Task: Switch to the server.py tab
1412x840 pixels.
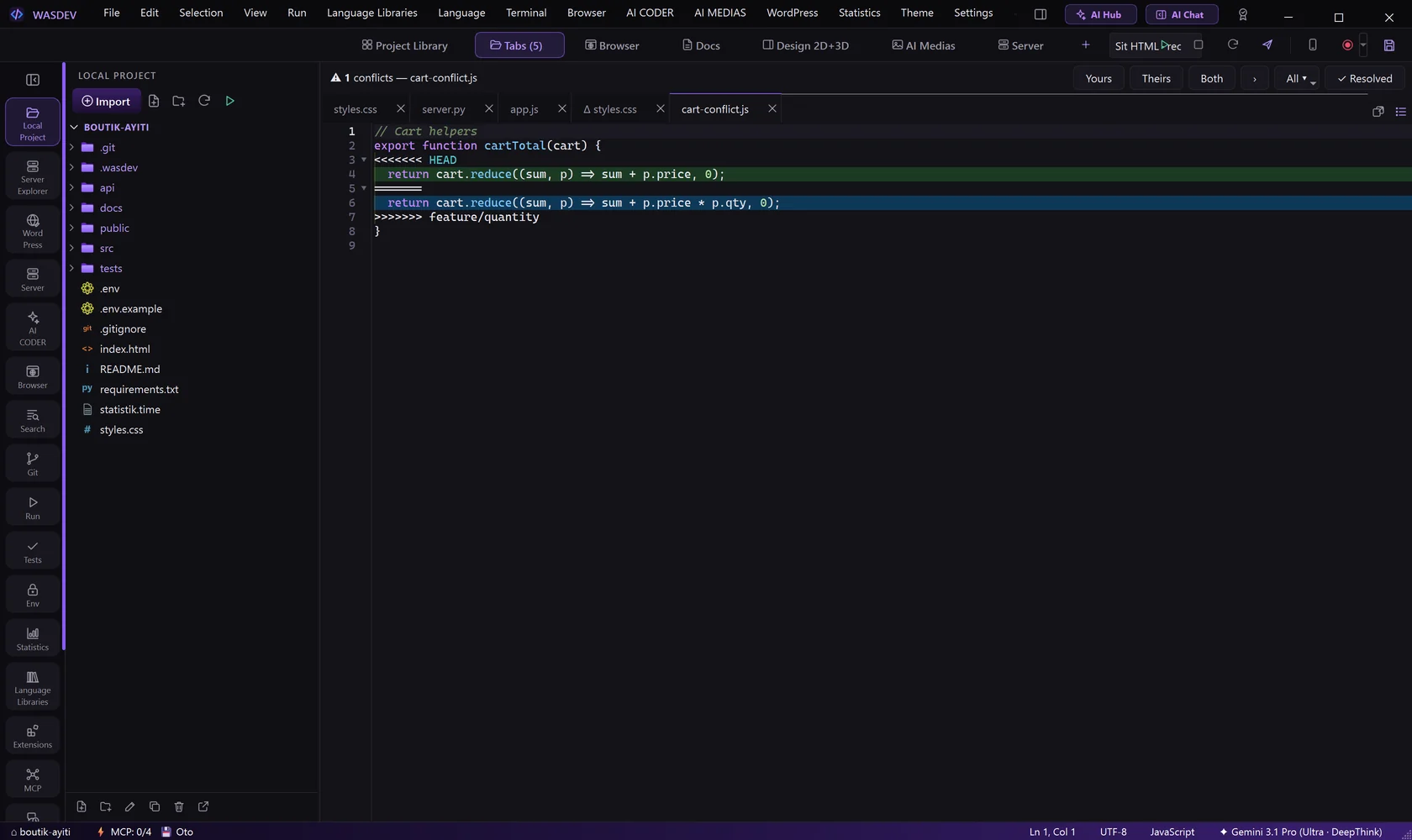Action: [444, 109]
